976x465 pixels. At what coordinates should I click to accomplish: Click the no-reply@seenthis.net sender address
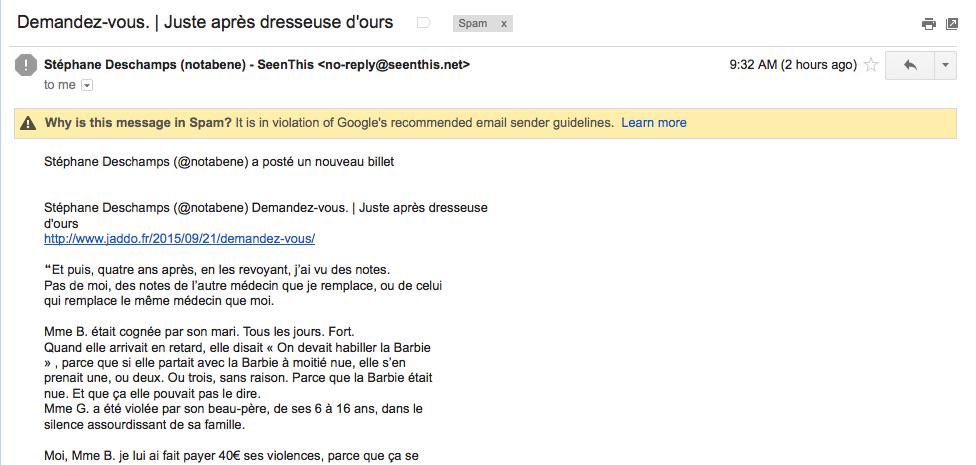(x=393, y=65)
